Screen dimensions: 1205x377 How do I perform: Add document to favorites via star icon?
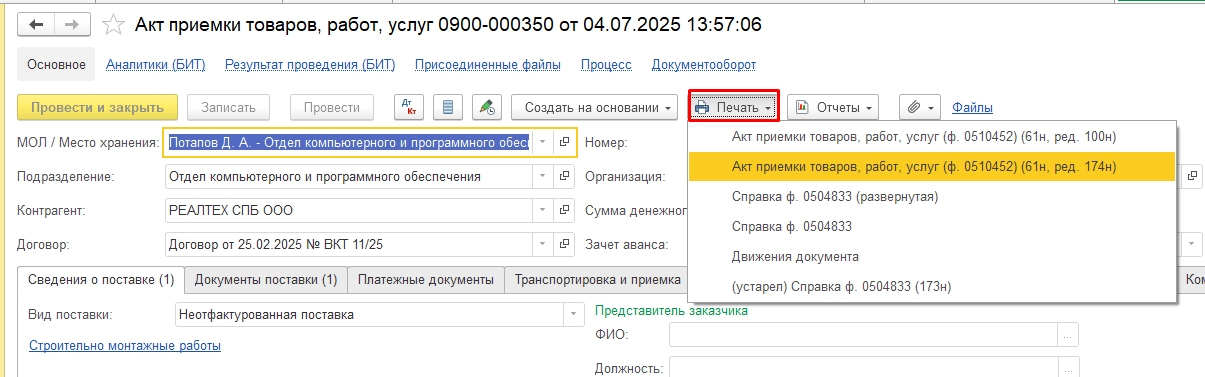coord(115,24)
